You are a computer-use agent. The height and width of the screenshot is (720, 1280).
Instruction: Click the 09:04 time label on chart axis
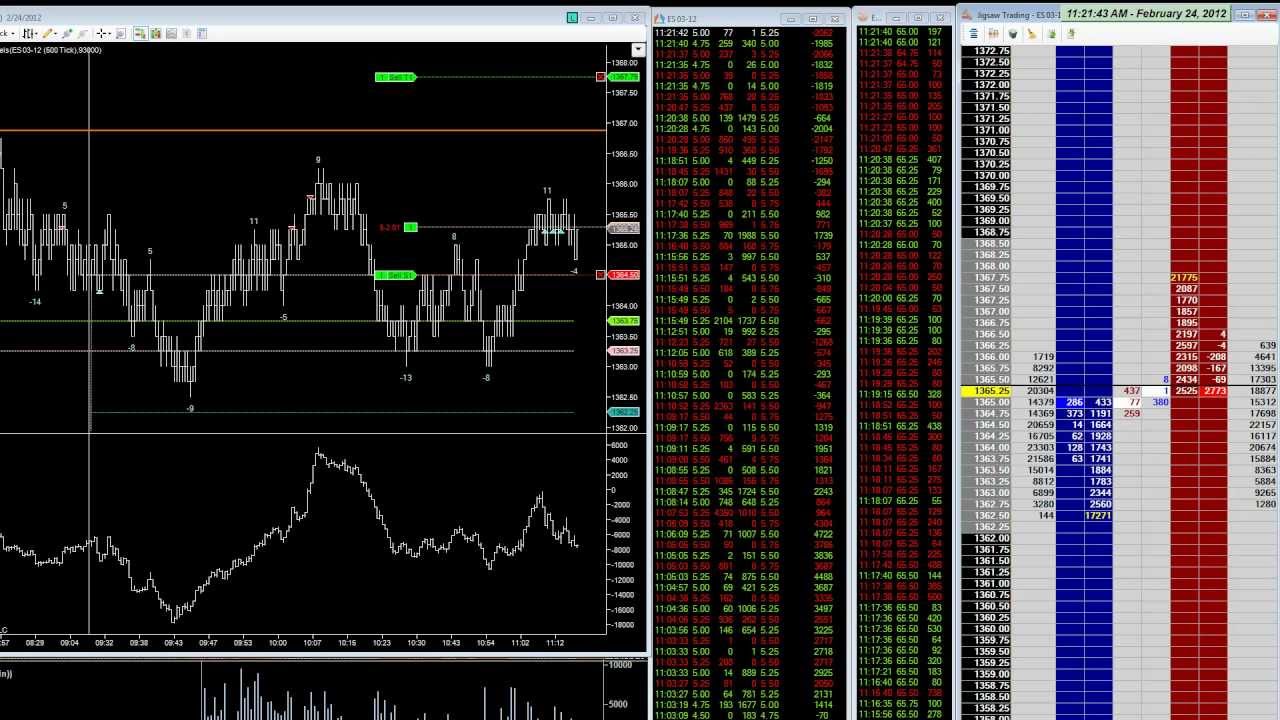(x=69, y=643)
